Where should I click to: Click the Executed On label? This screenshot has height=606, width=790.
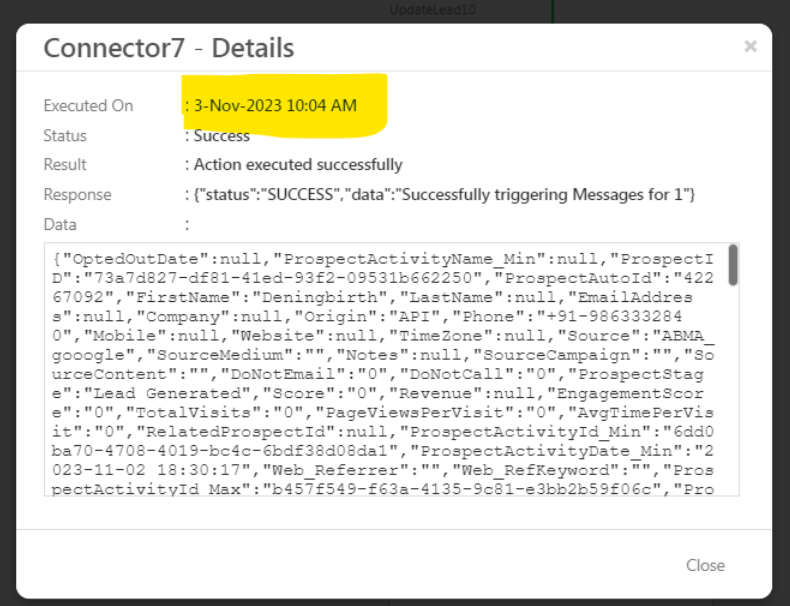click(x=88, y=106)
